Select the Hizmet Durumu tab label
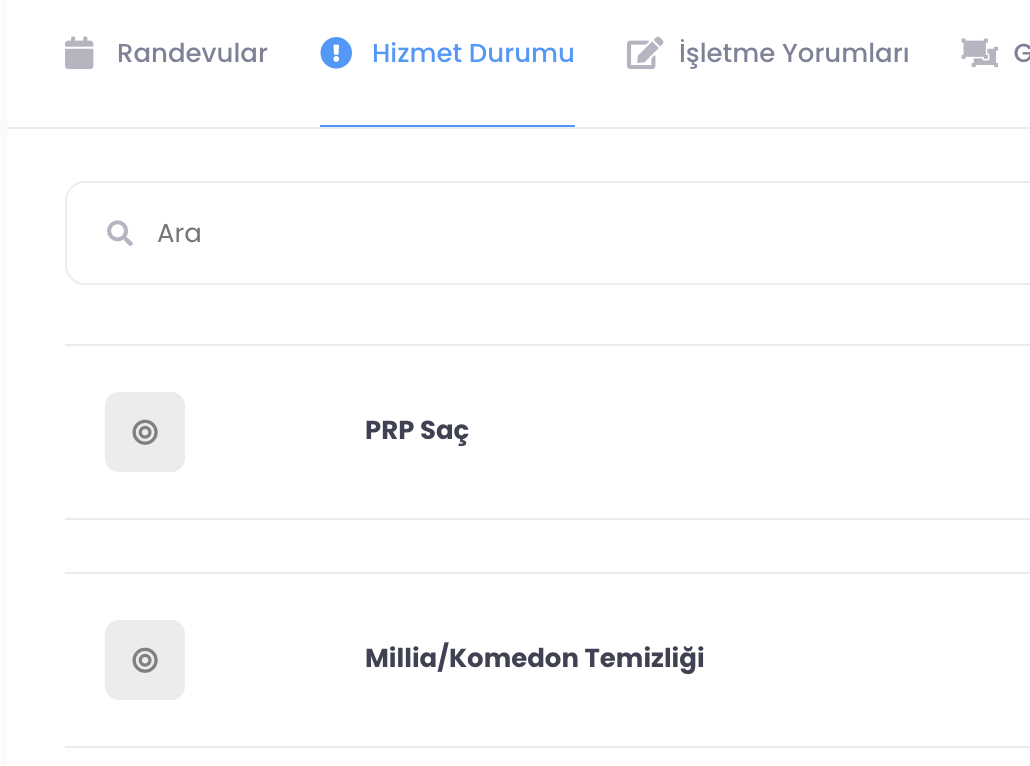The height and width of the screenshot is (766, 1030). [x=473, y=53]
